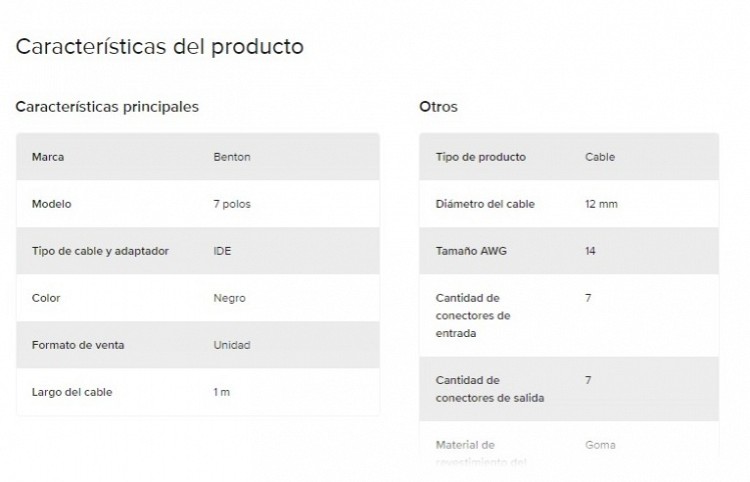The image size is (750, 482).
Task: Expand the faded 'Material de revestimiento' row
Action: tap(569, 452)
